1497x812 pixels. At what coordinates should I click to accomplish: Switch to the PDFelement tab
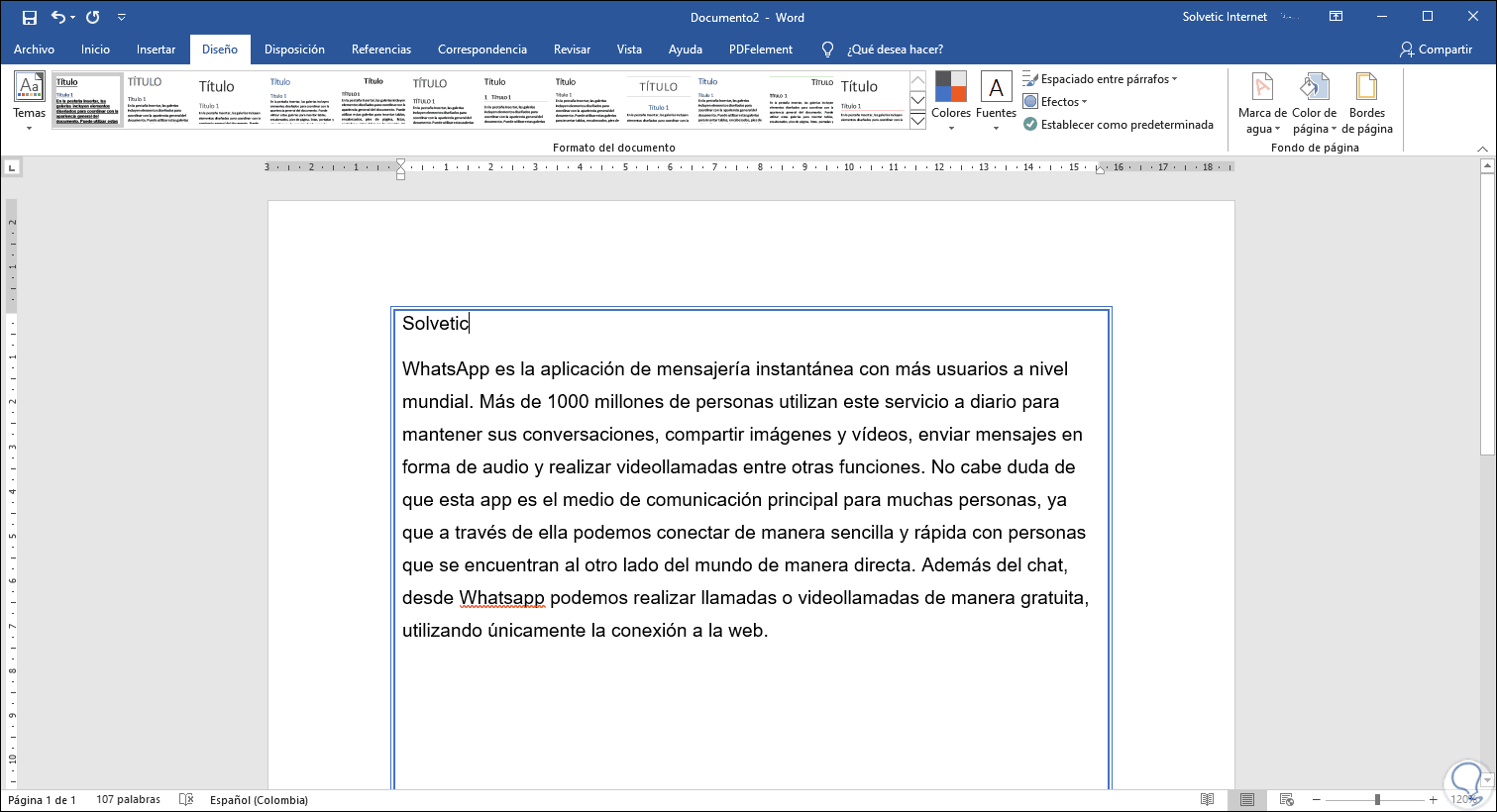(761, 50)
